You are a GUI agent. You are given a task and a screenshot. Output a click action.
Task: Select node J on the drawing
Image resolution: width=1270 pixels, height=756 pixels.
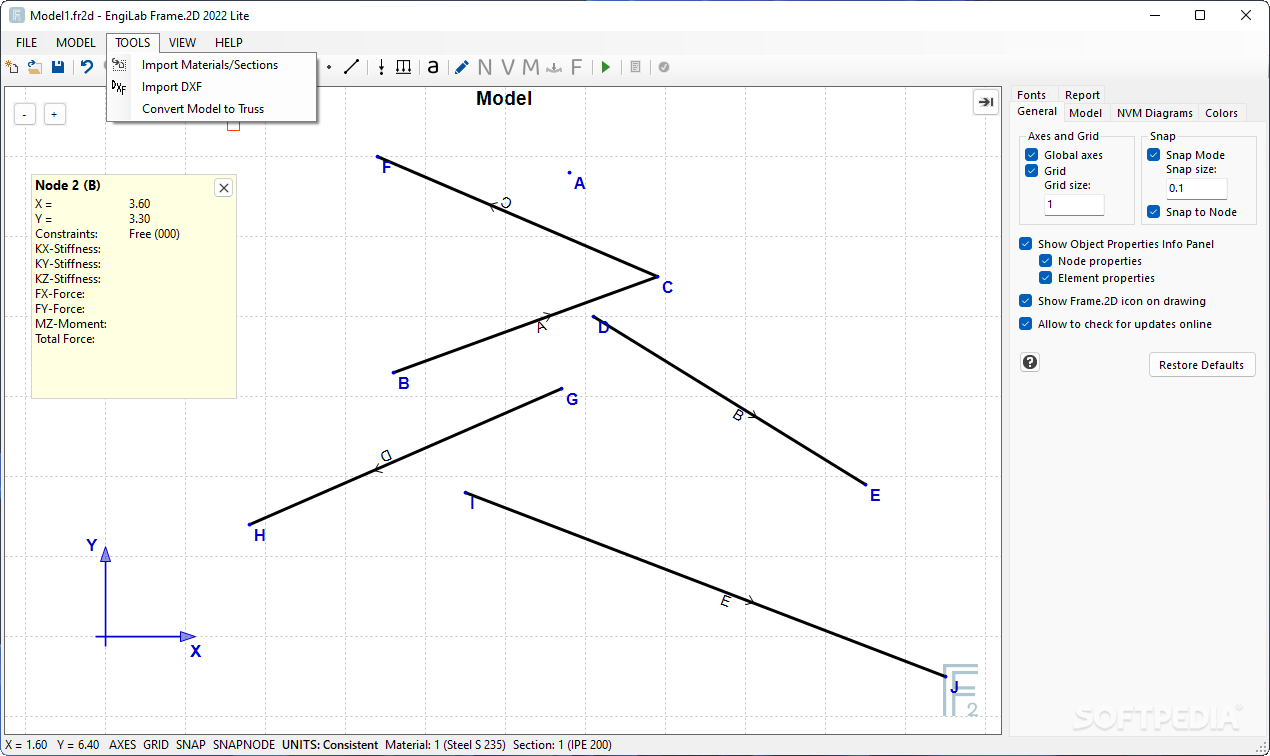(945, 676)
